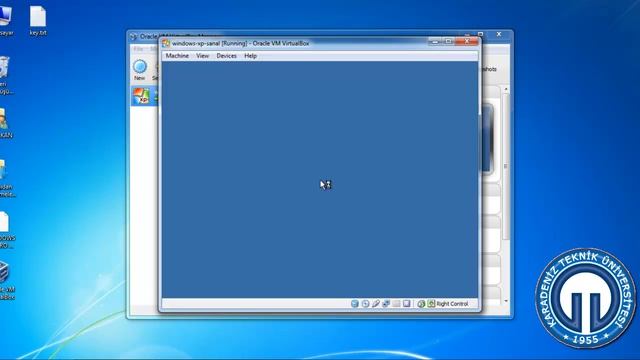Click scroll-up arrow in Manager details pane
Screen dimensions: 640x360
point(506,89)
